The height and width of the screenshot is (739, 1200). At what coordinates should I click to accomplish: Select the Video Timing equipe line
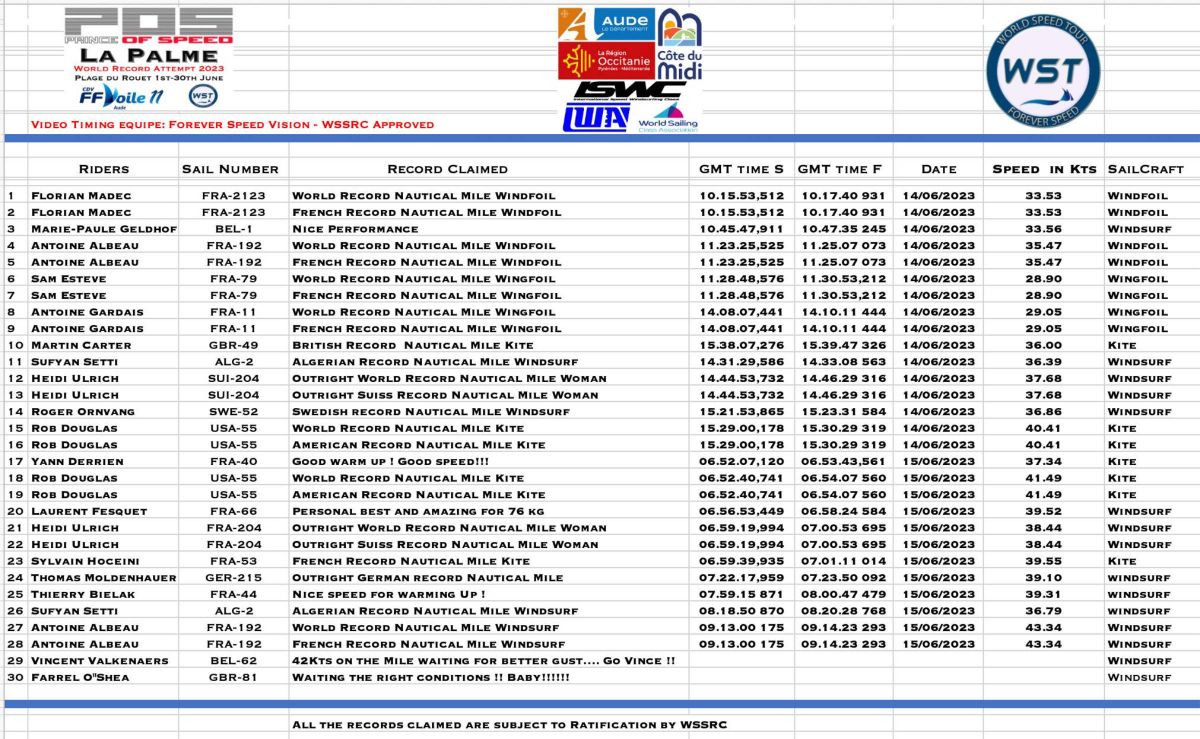pos(233,125)
